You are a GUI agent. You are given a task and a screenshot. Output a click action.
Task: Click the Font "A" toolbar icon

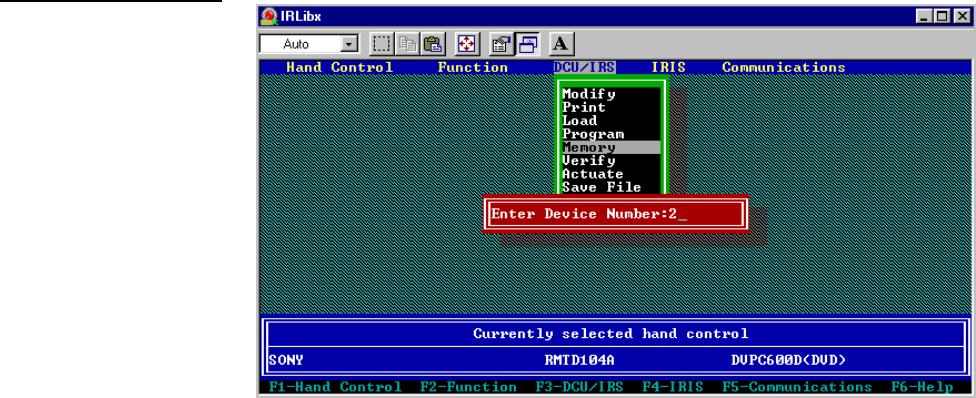coord(561,44)
